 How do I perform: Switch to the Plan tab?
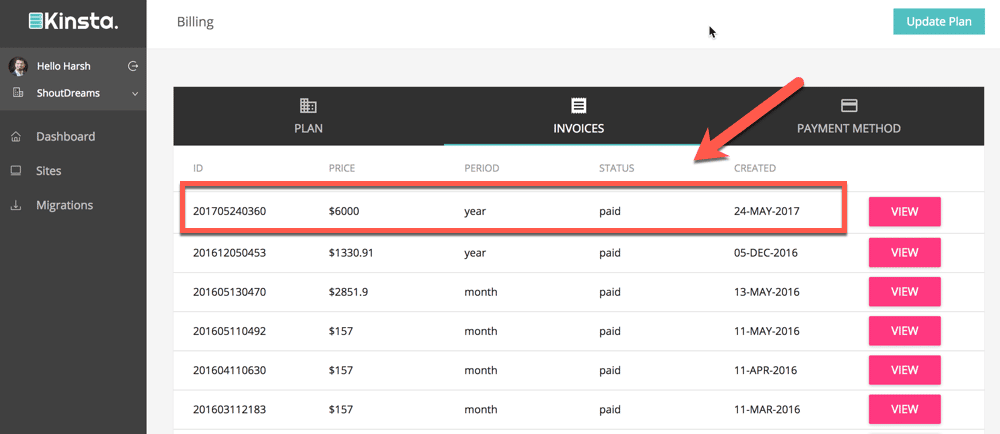pyautogui.click(x=308, y=117)
